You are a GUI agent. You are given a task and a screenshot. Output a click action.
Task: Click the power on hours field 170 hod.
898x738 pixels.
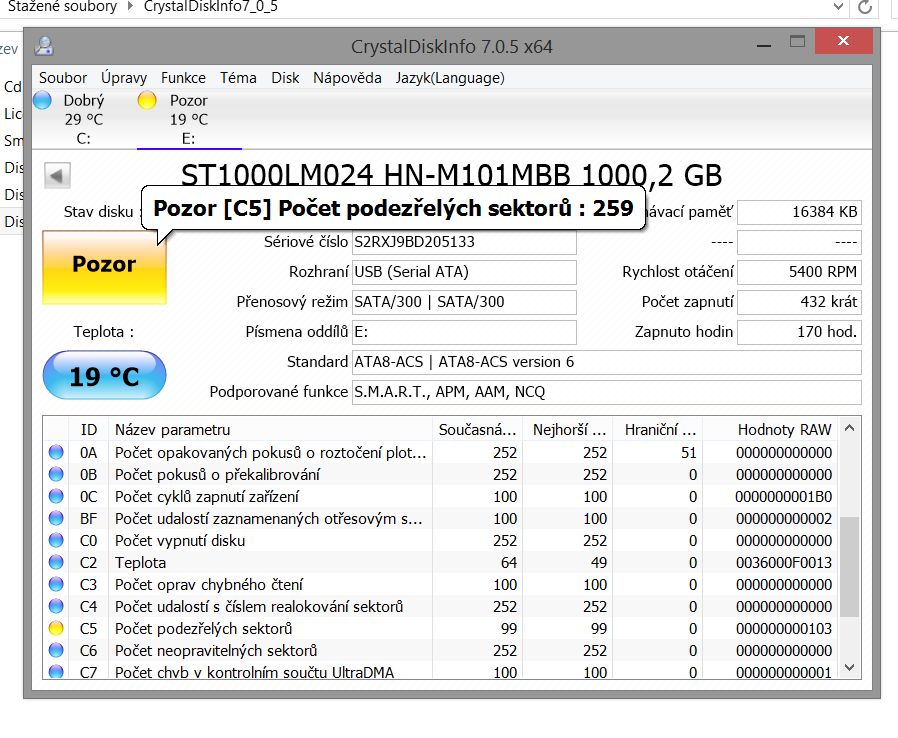click(799, 332)
